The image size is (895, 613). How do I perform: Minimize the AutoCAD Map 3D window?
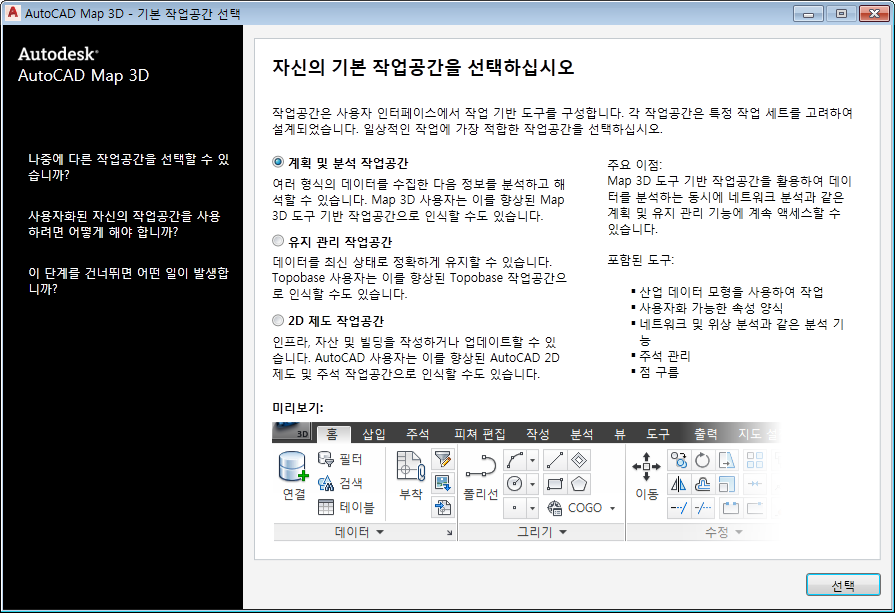point(808,14)
